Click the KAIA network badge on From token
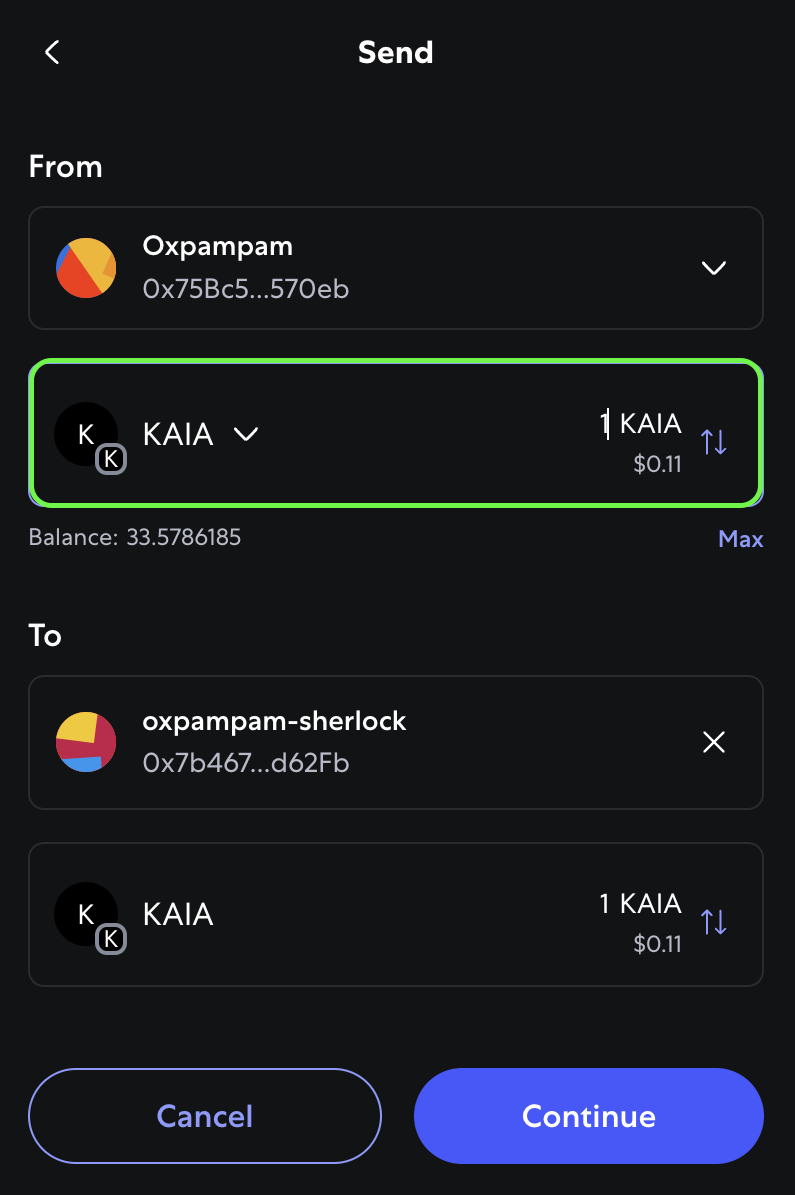This screenshot has width=795, height=1195. (111, 459)
